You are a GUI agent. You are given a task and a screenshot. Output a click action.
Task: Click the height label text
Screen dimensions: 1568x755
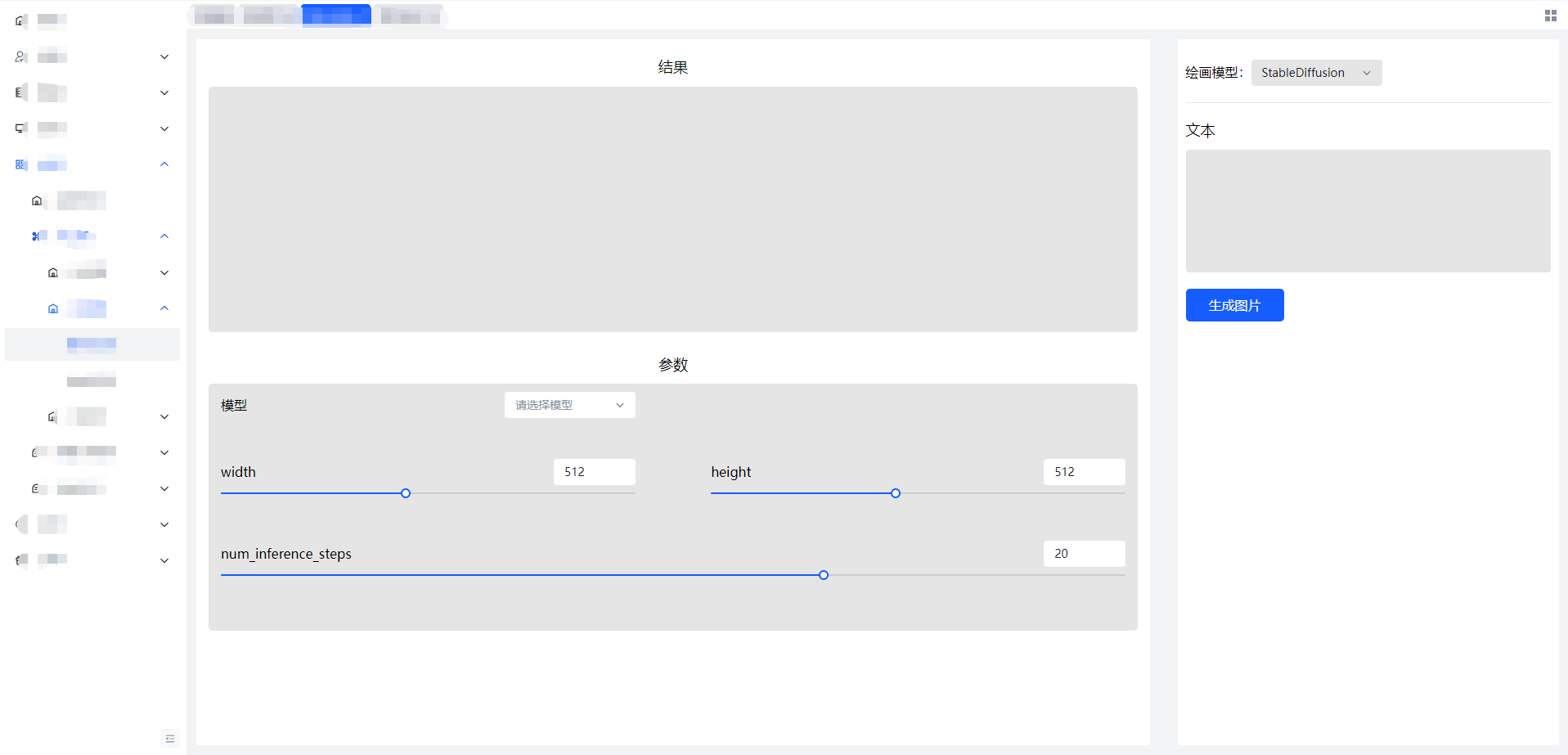(x=731, y=472)
